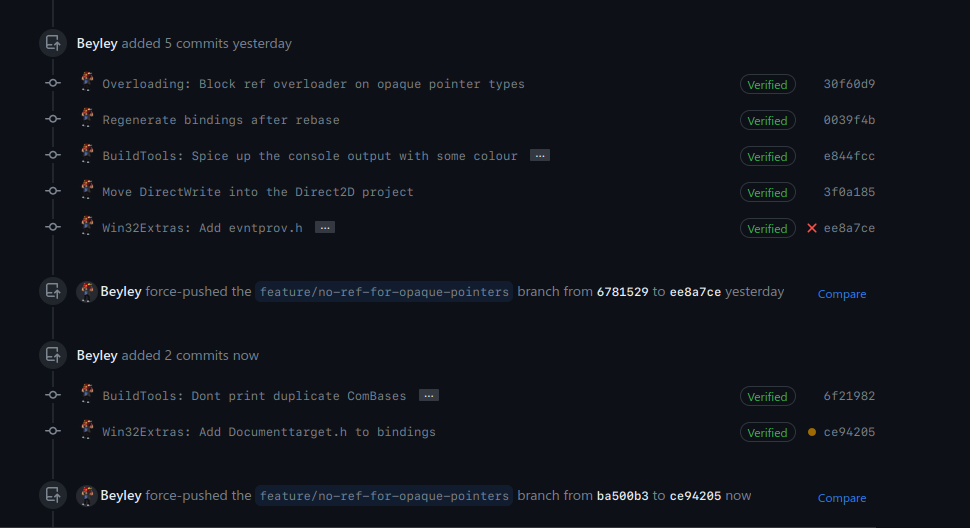Click feature/no-ref-for-opaque-pointers branch label in first force-push
This screenshot has width=970, height=528.
(384, 292)
